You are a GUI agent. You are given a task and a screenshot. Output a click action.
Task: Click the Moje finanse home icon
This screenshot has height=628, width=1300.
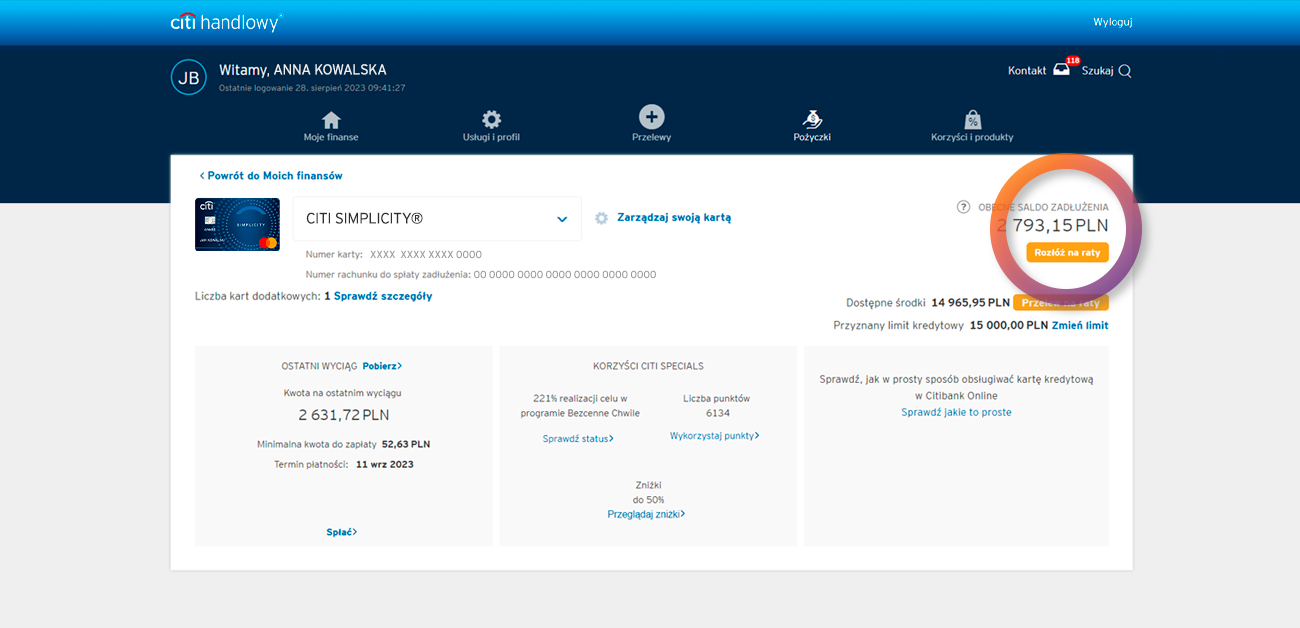click(x=331, y=120)
